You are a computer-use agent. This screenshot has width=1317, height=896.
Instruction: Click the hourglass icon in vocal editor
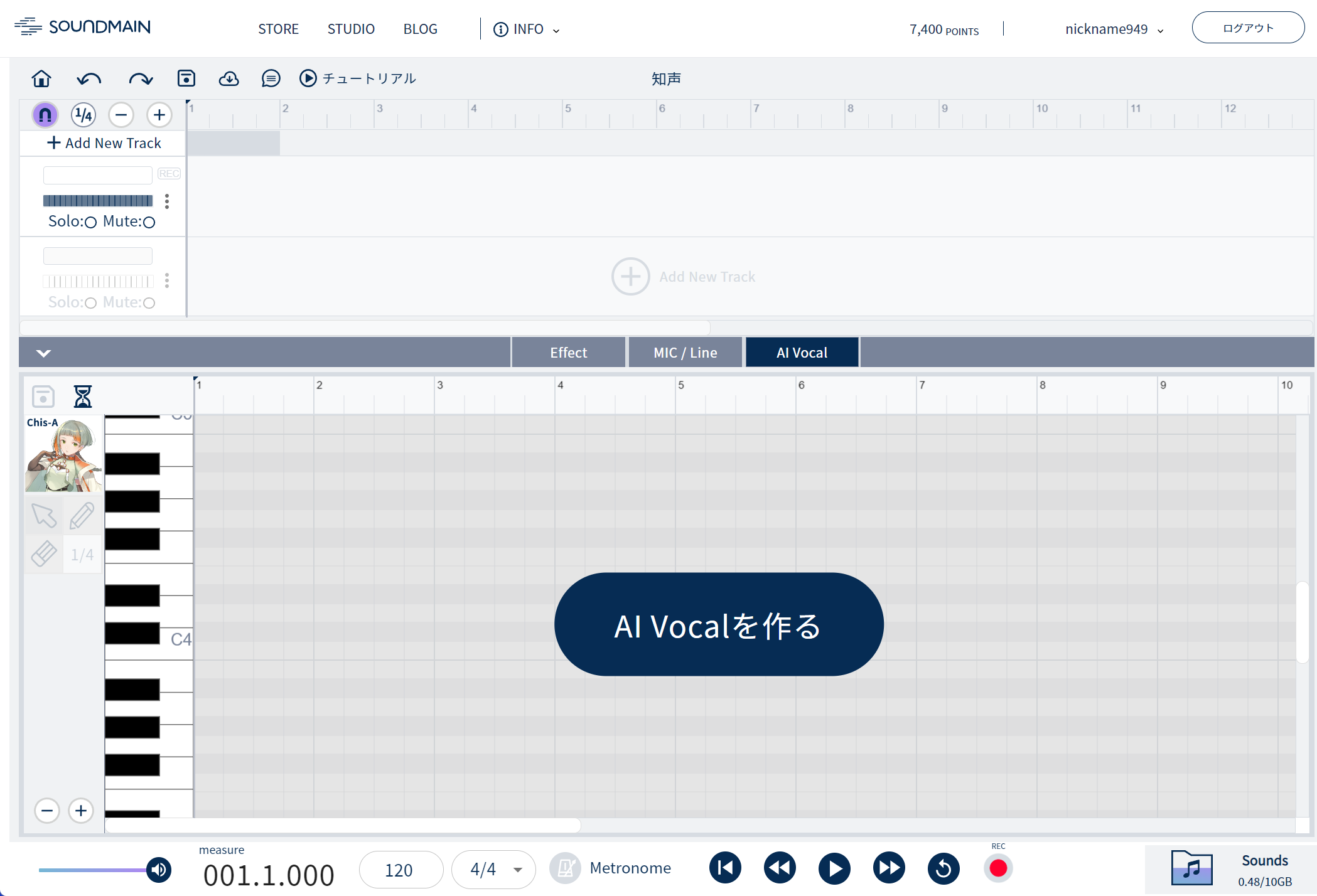pos(83,397)
